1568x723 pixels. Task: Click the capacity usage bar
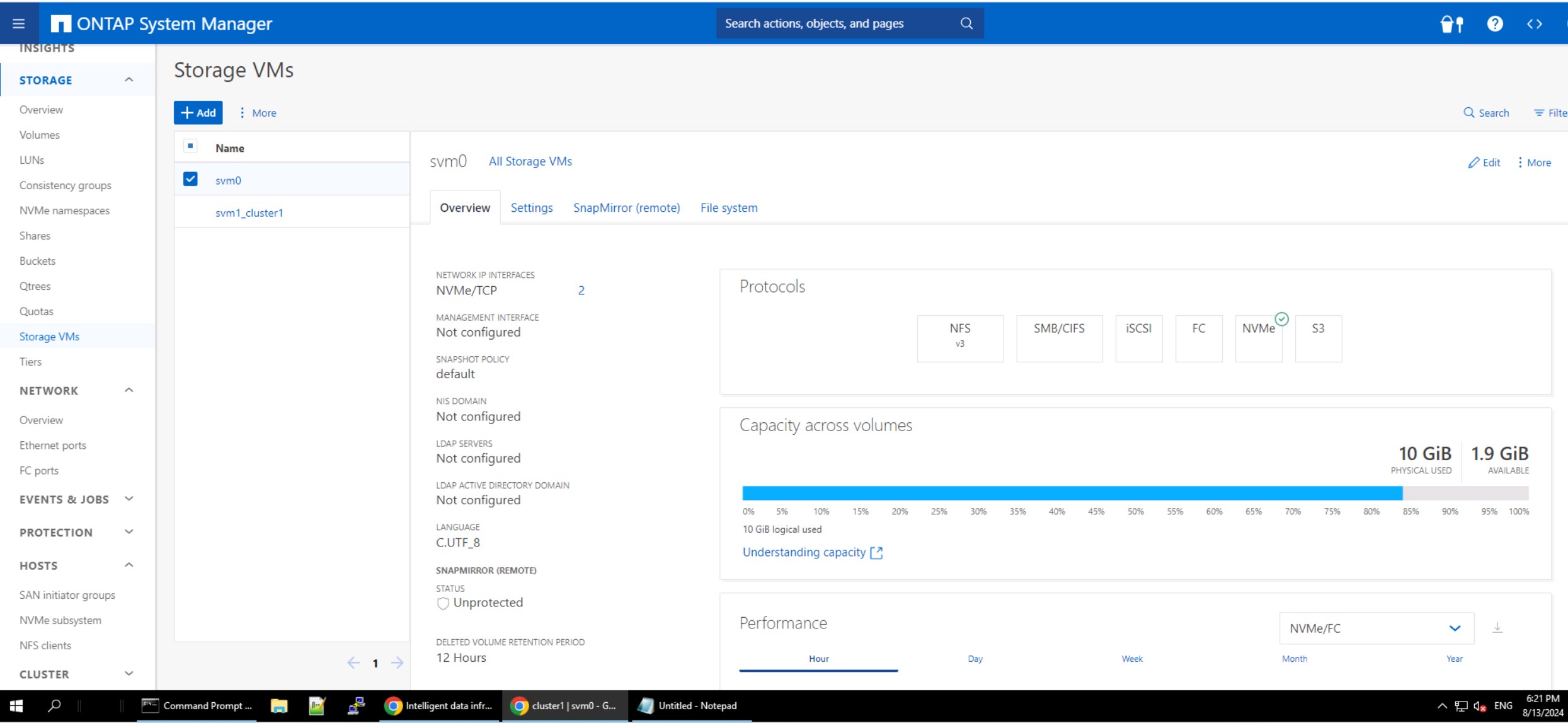(1071, 493)
